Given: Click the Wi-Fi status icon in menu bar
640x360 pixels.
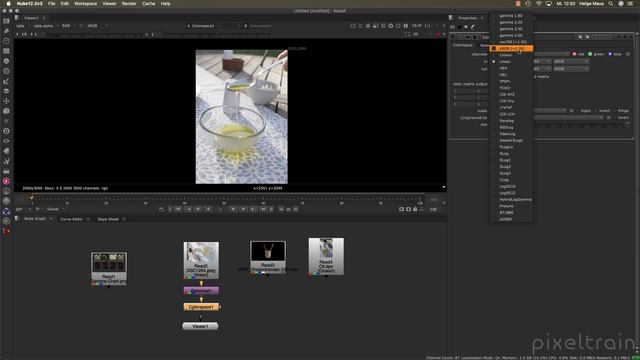Looking at the screenshot, I should pyautogui.click(x=538, y=3).
